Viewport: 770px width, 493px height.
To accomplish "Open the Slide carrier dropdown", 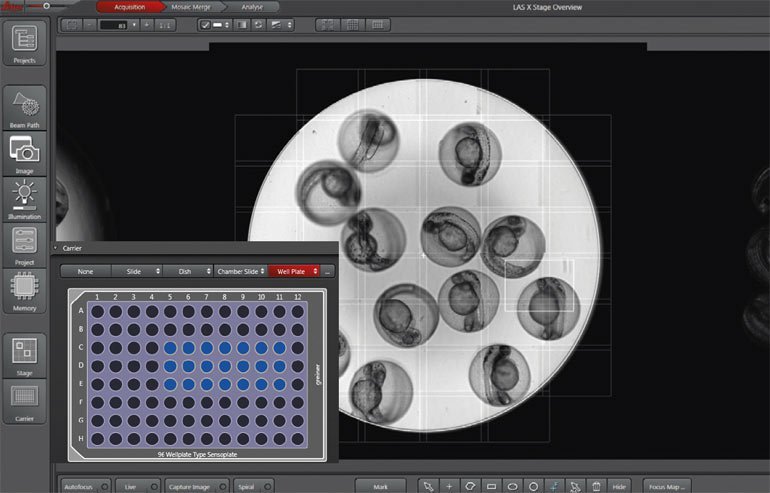I will point(137,270).
